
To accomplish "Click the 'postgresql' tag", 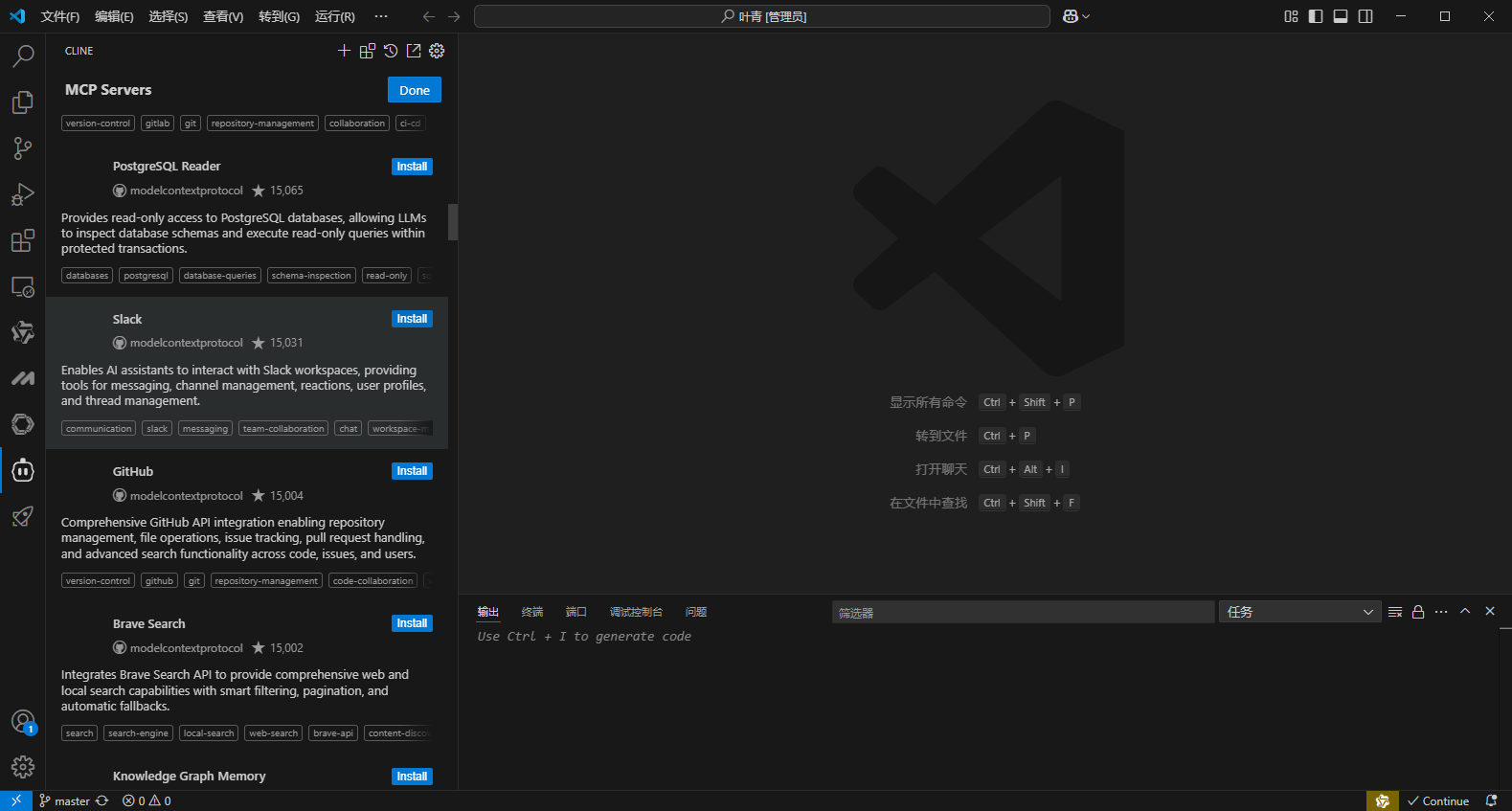I will coord(147,276).
